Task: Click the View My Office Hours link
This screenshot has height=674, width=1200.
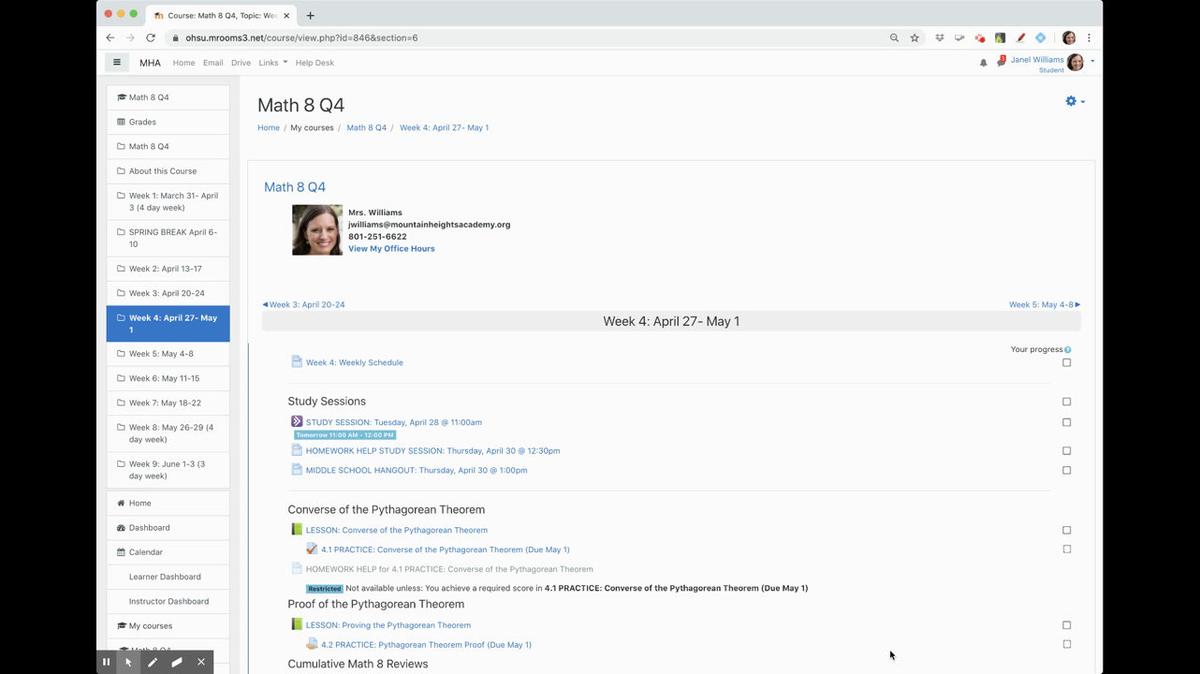Action: coord(391,248)
